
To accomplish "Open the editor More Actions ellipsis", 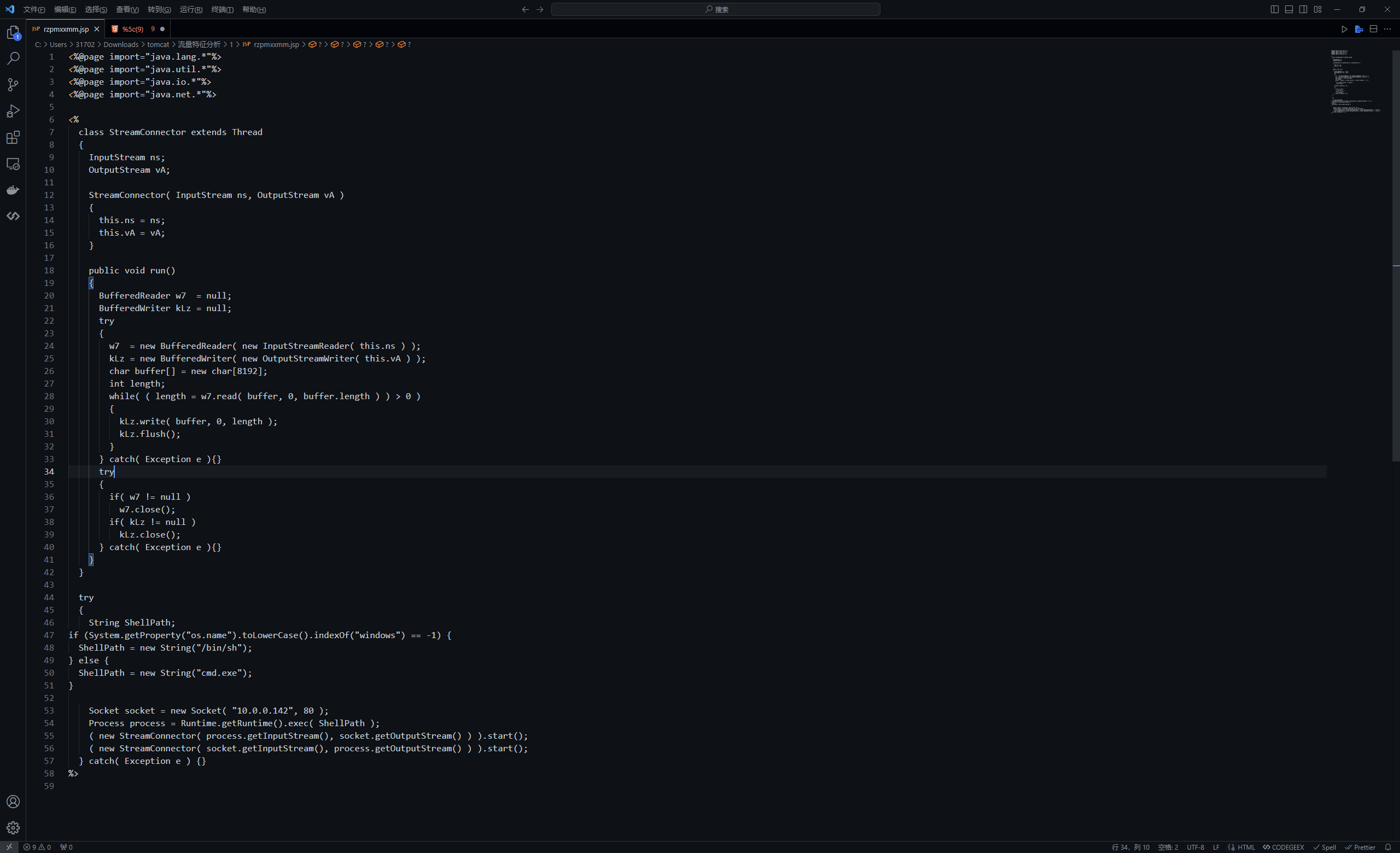I will [1387, 29].
